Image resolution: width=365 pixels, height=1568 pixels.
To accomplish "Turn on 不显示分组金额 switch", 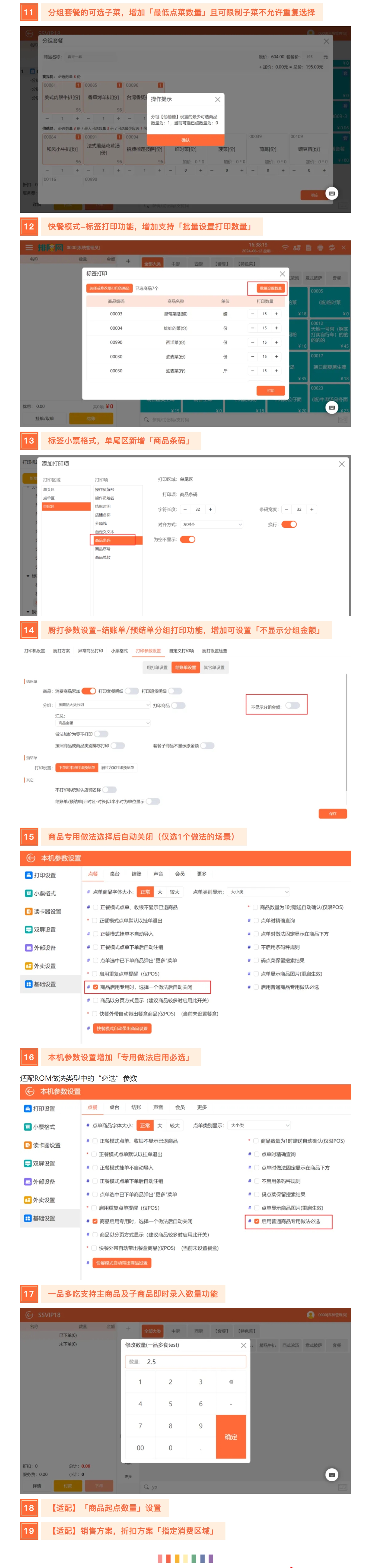I will (x=293, y=706).
